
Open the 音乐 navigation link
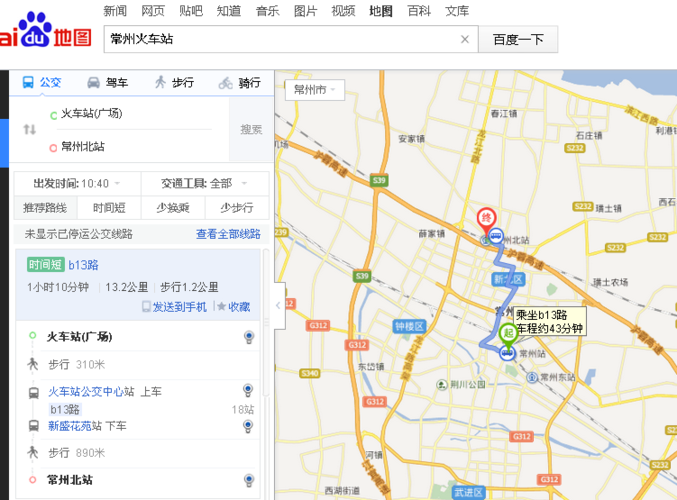tap(267, 11)
